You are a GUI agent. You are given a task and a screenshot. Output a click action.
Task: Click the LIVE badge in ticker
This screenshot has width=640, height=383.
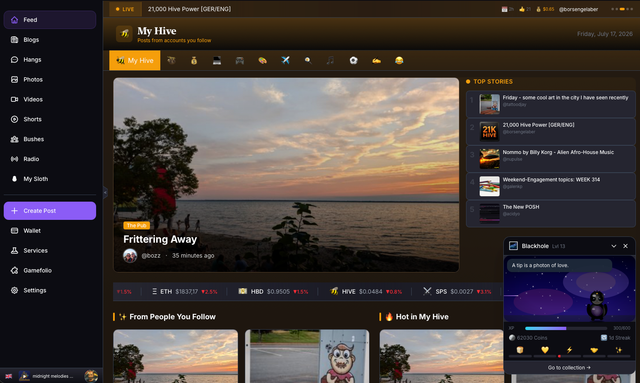[125, 9]
